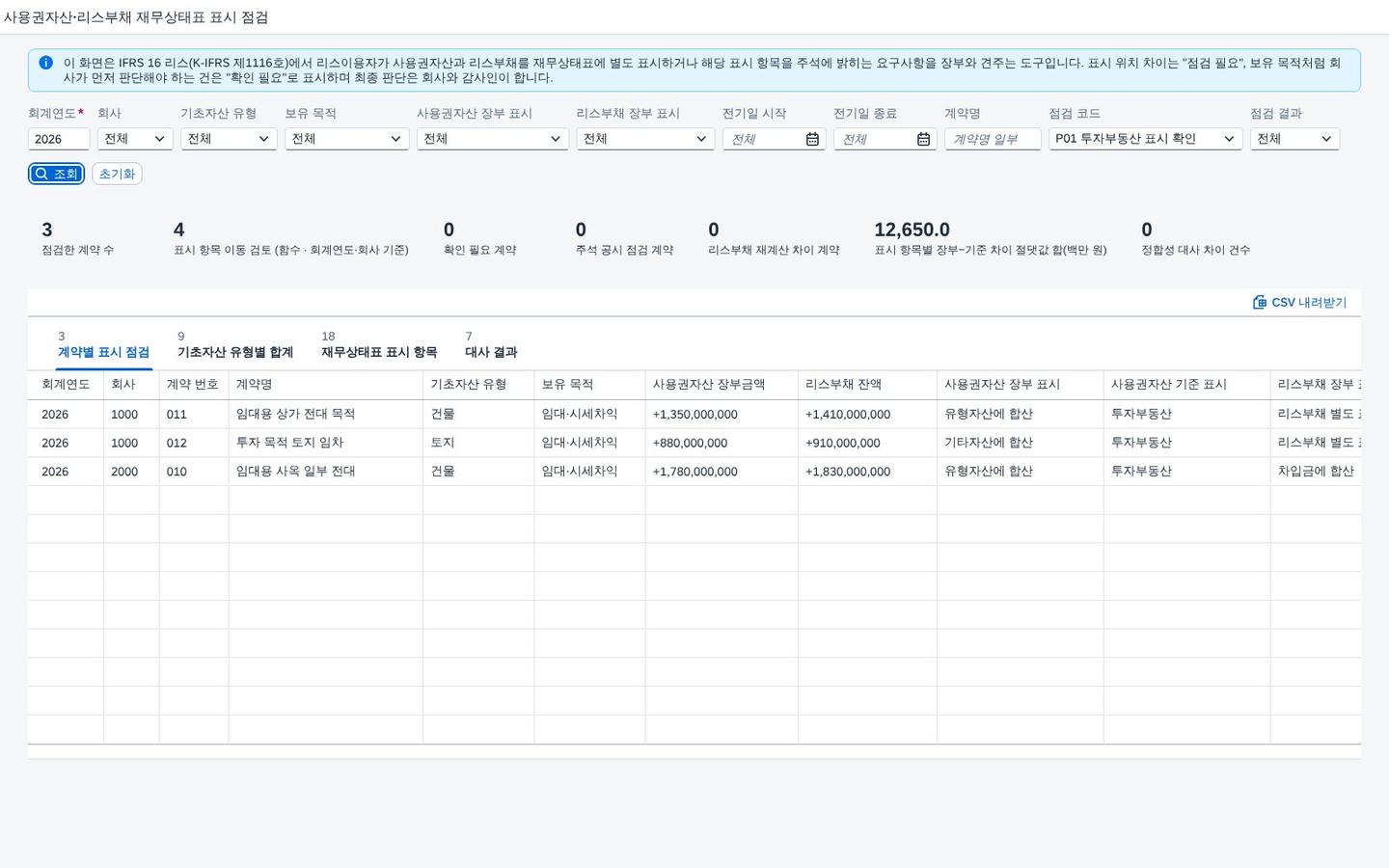
Task: Click the 계약명 column header
Action: pyautogui.click(x=325, y=385)
